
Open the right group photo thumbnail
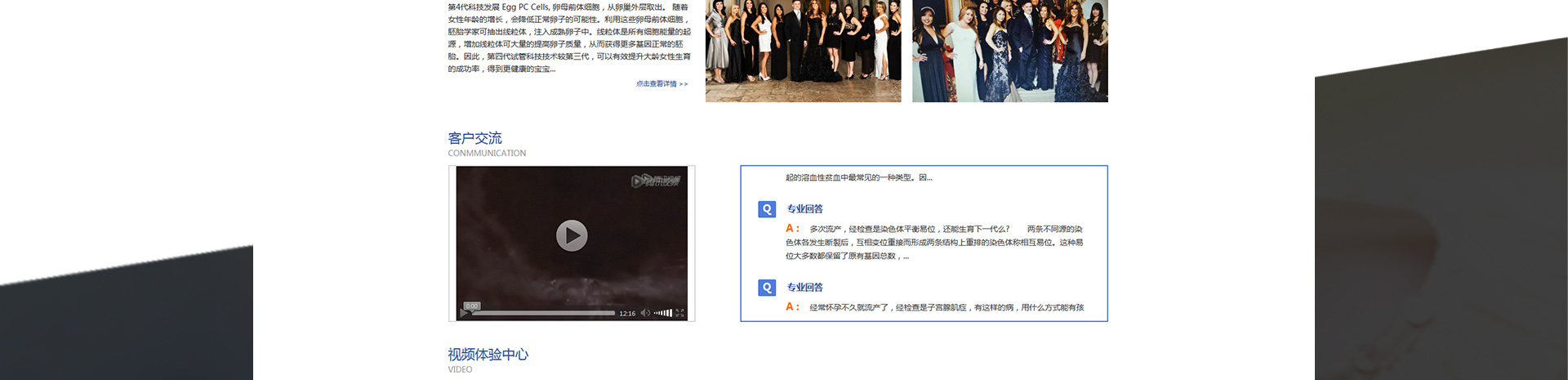[x=1009, y=51]
